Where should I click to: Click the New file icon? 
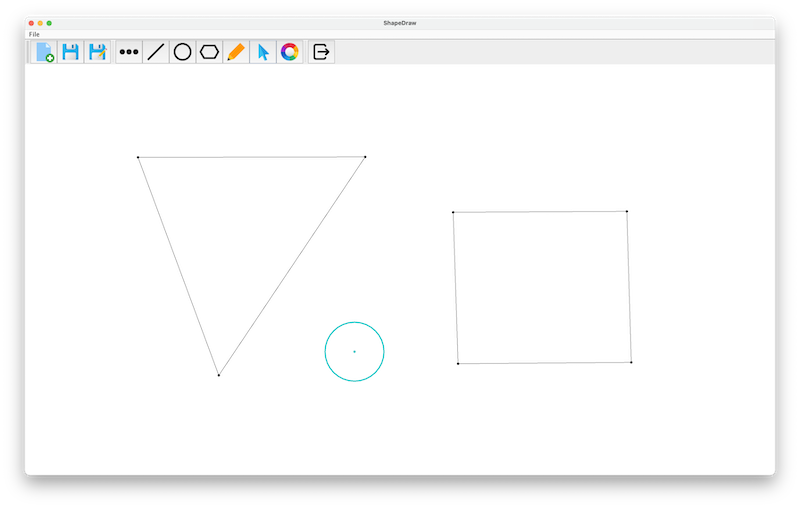tap(44, 52)
